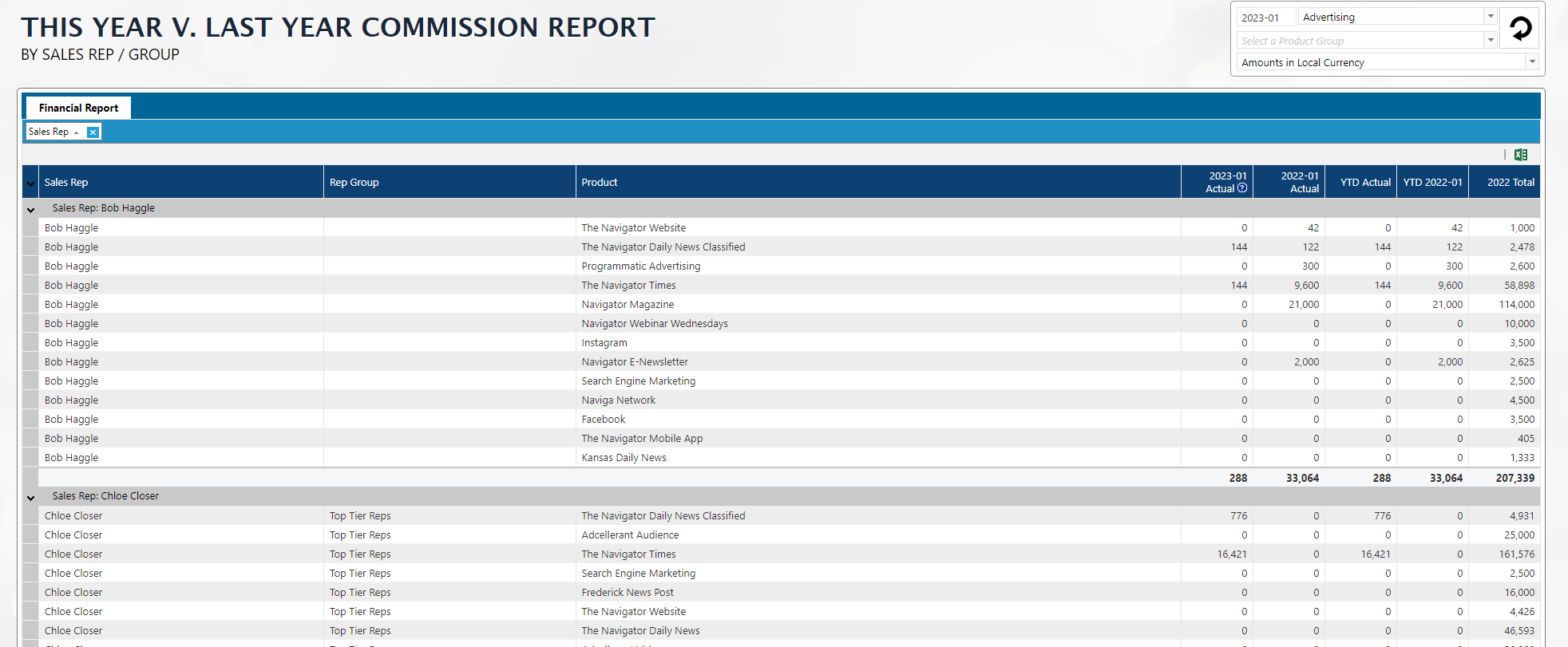Switch to the Financial Report tab
The width and height of the screenshot is (1568, 647).
[78, 108]
